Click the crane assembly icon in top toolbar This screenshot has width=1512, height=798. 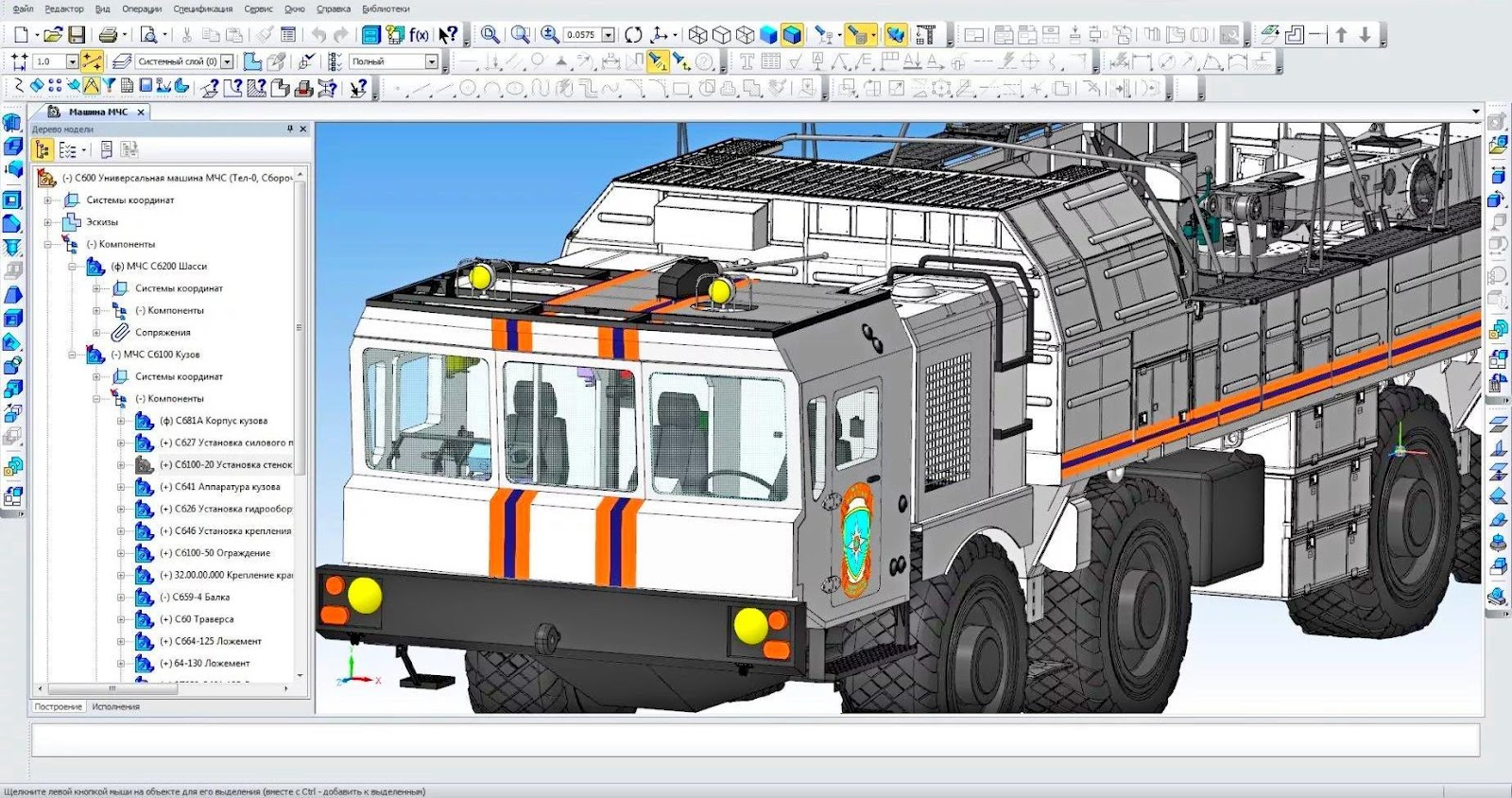(926, 35)
